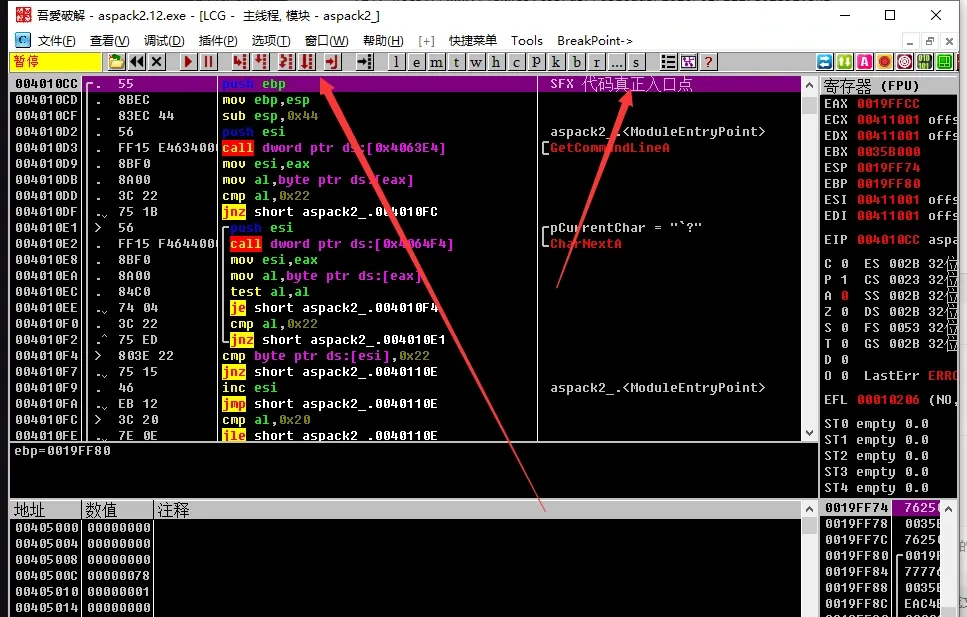The height and width of the screenshot is (617, 967).
Task: Open the 调试(D) debug menu
Action: point(164,41)
